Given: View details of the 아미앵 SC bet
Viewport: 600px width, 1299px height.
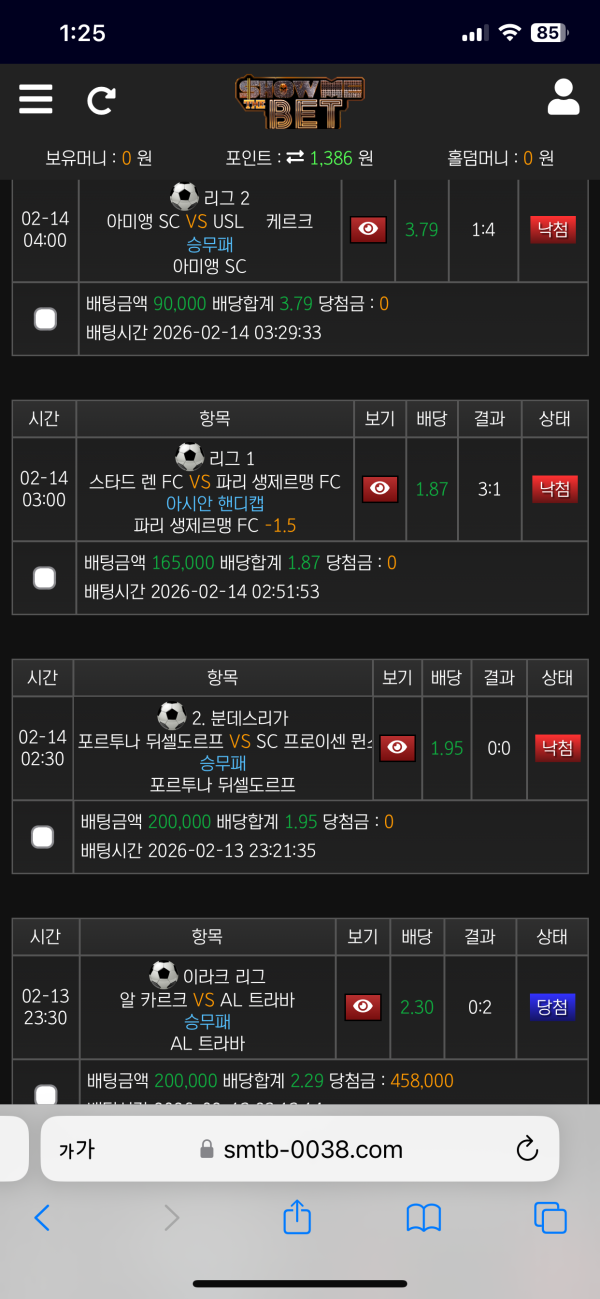Looking at the screenshot, I should (x=368, y=229).
